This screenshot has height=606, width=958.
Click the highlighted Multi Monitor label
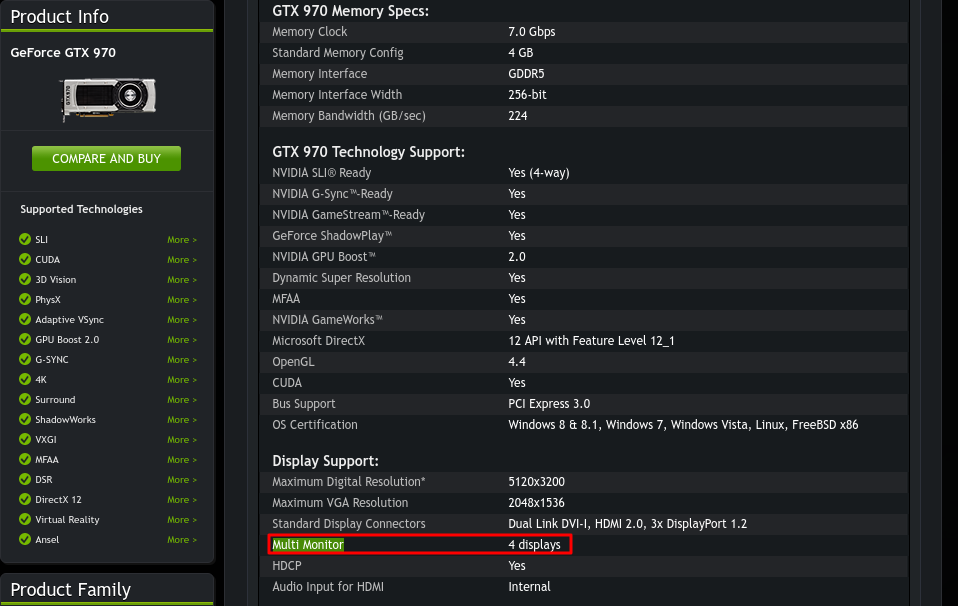pyautogui.click(x=308, y=544)
